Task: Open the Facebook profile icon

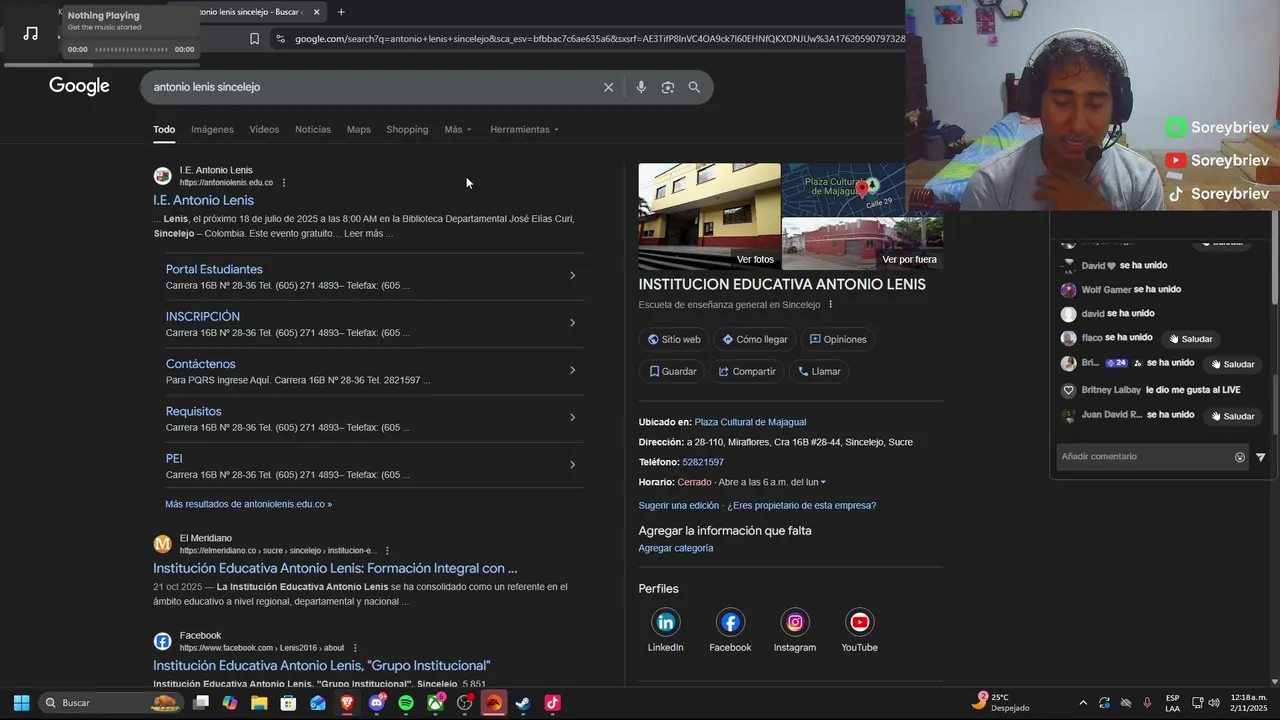Action: coord(730,622)
